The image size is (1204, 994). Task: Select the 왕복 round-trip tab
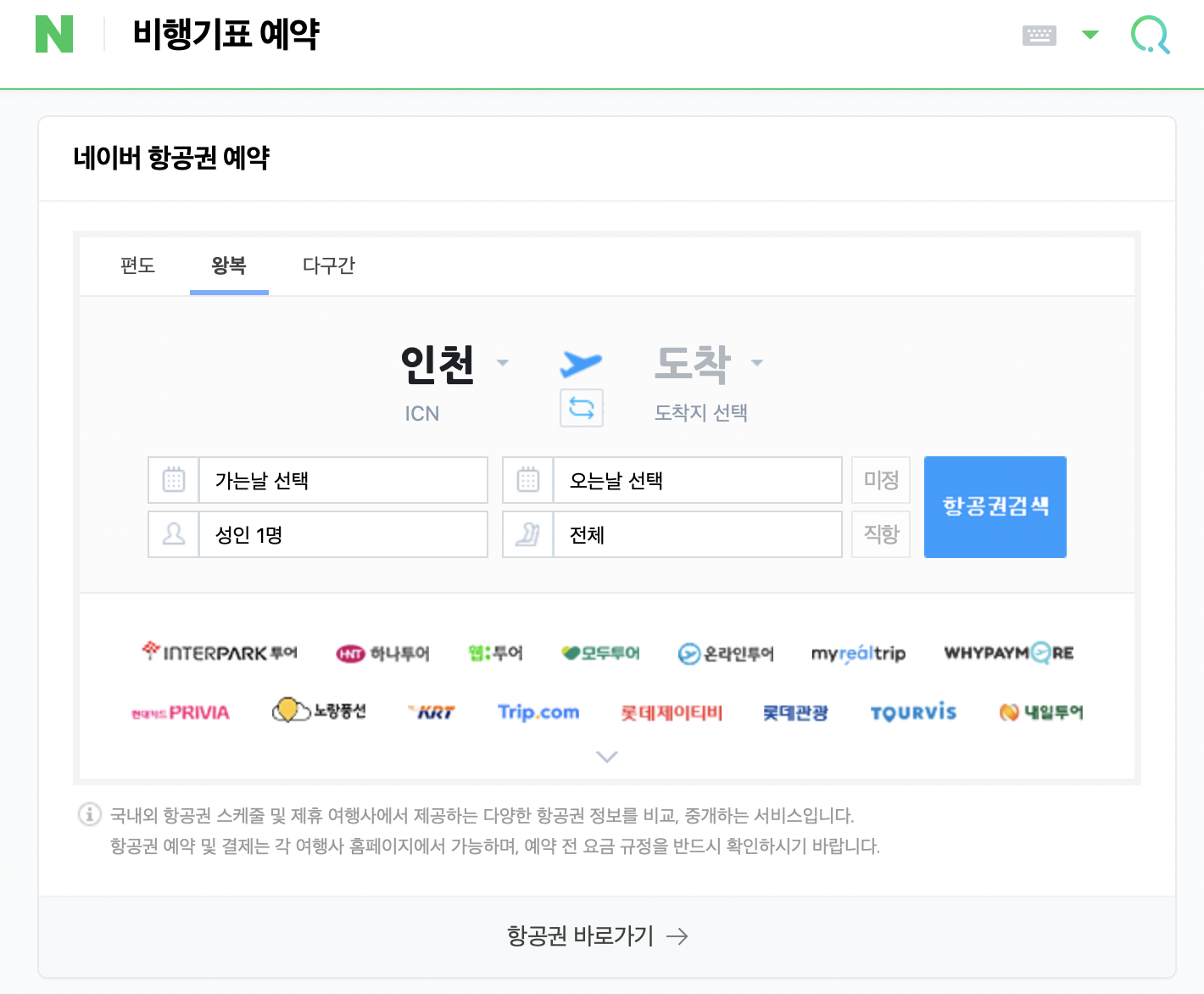[x=229, y=265]
